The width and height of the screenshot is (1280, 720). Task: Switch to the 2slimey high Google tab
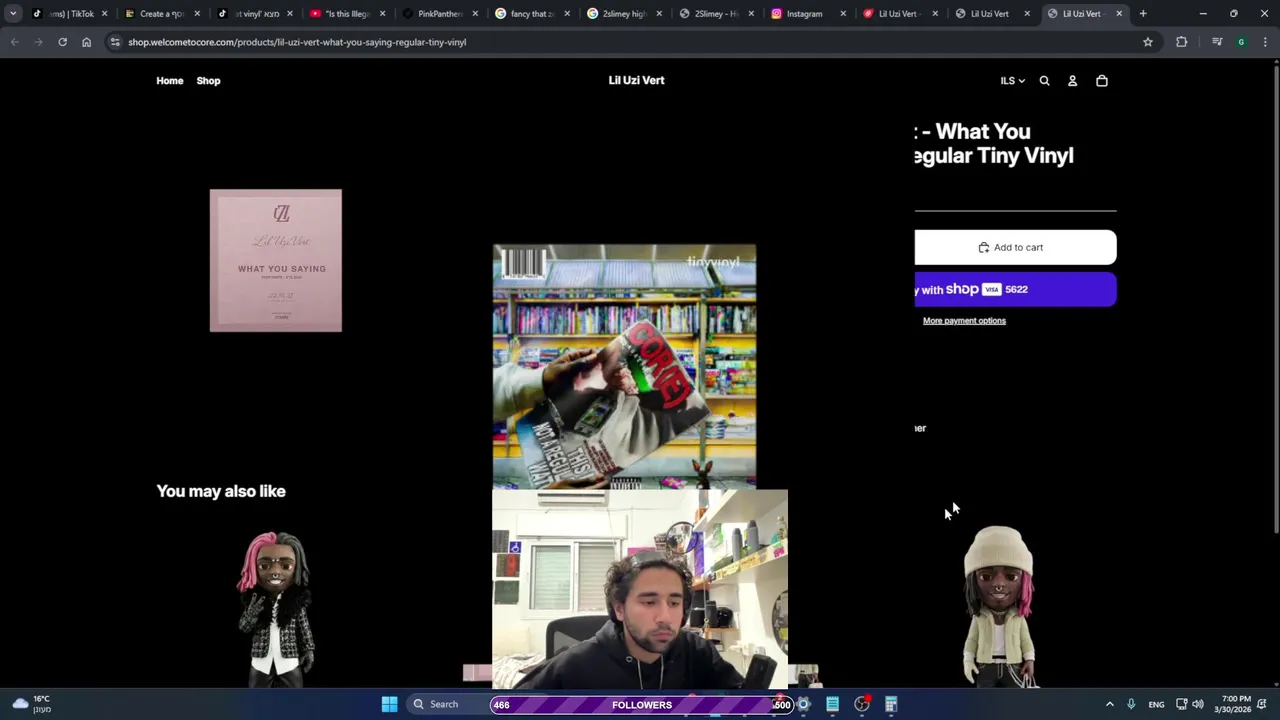624,14
